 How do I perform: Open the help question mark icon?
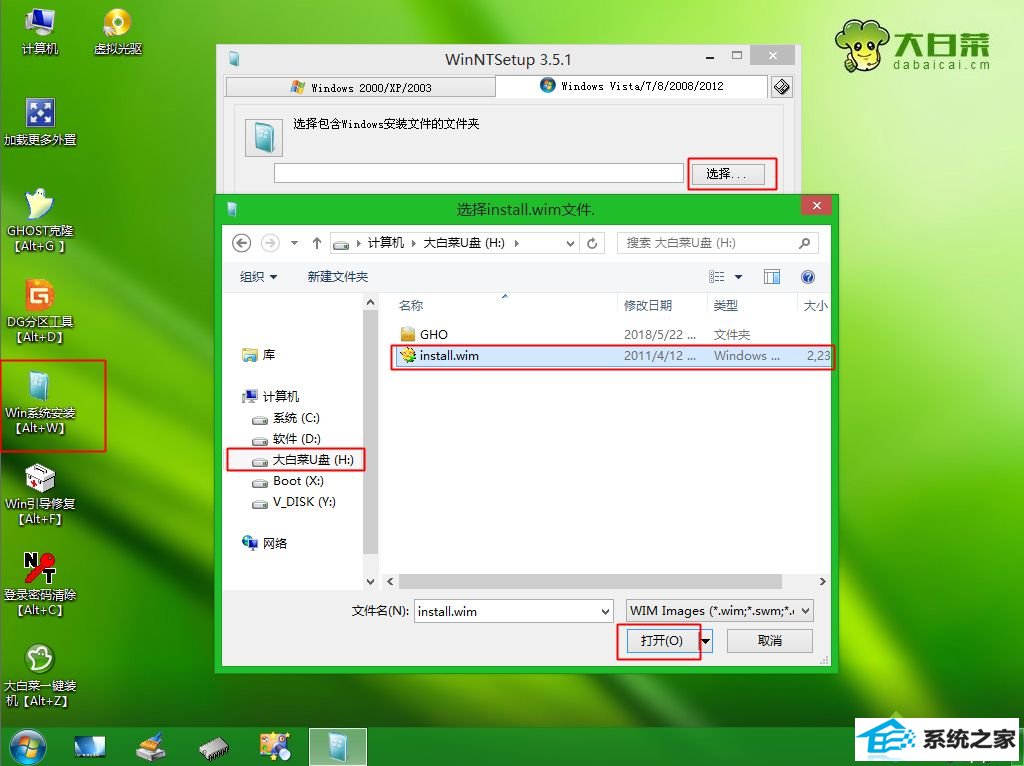[808, 277]
